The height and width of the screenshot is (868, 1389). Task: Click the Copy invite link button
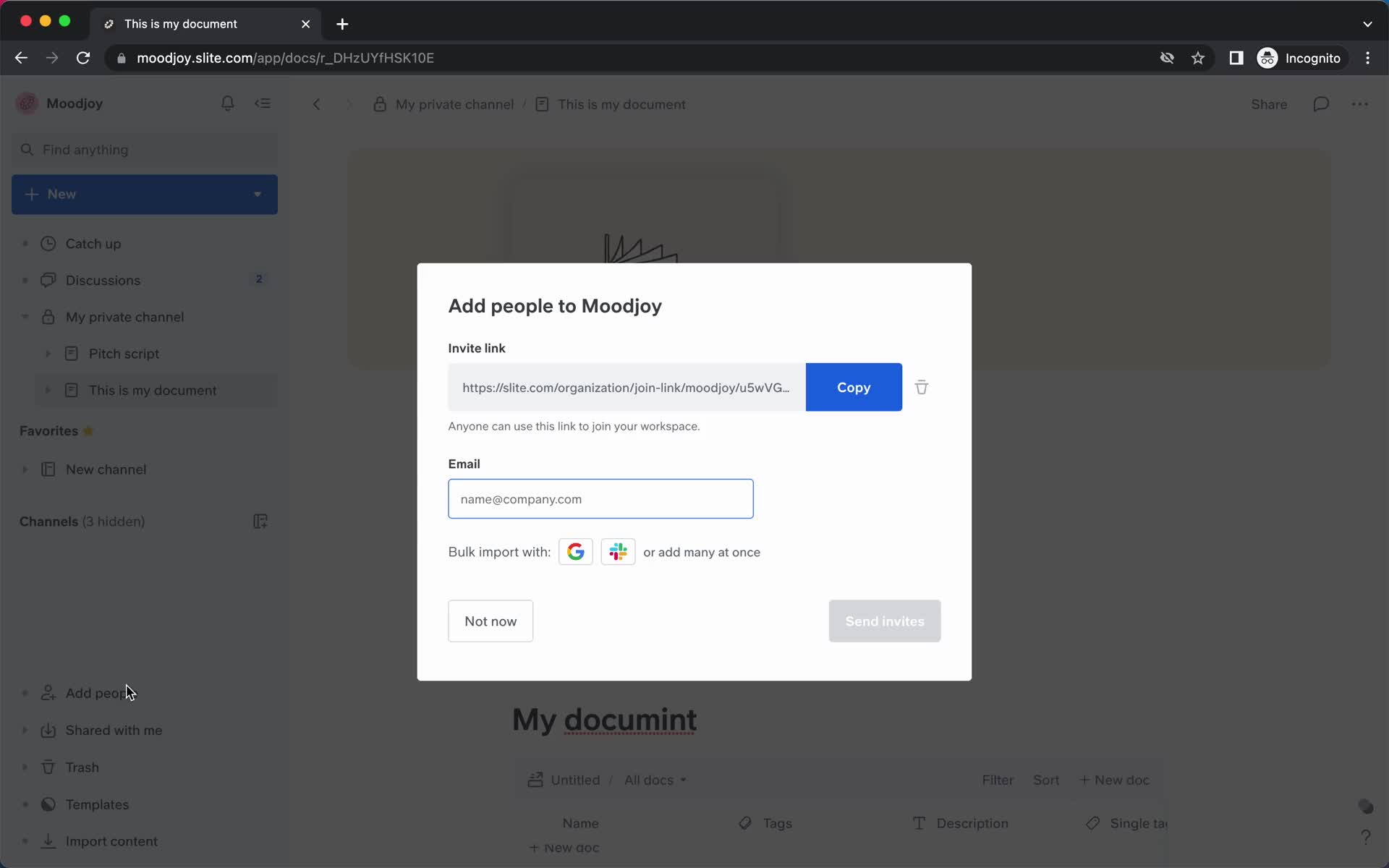(x=854, y=387)
